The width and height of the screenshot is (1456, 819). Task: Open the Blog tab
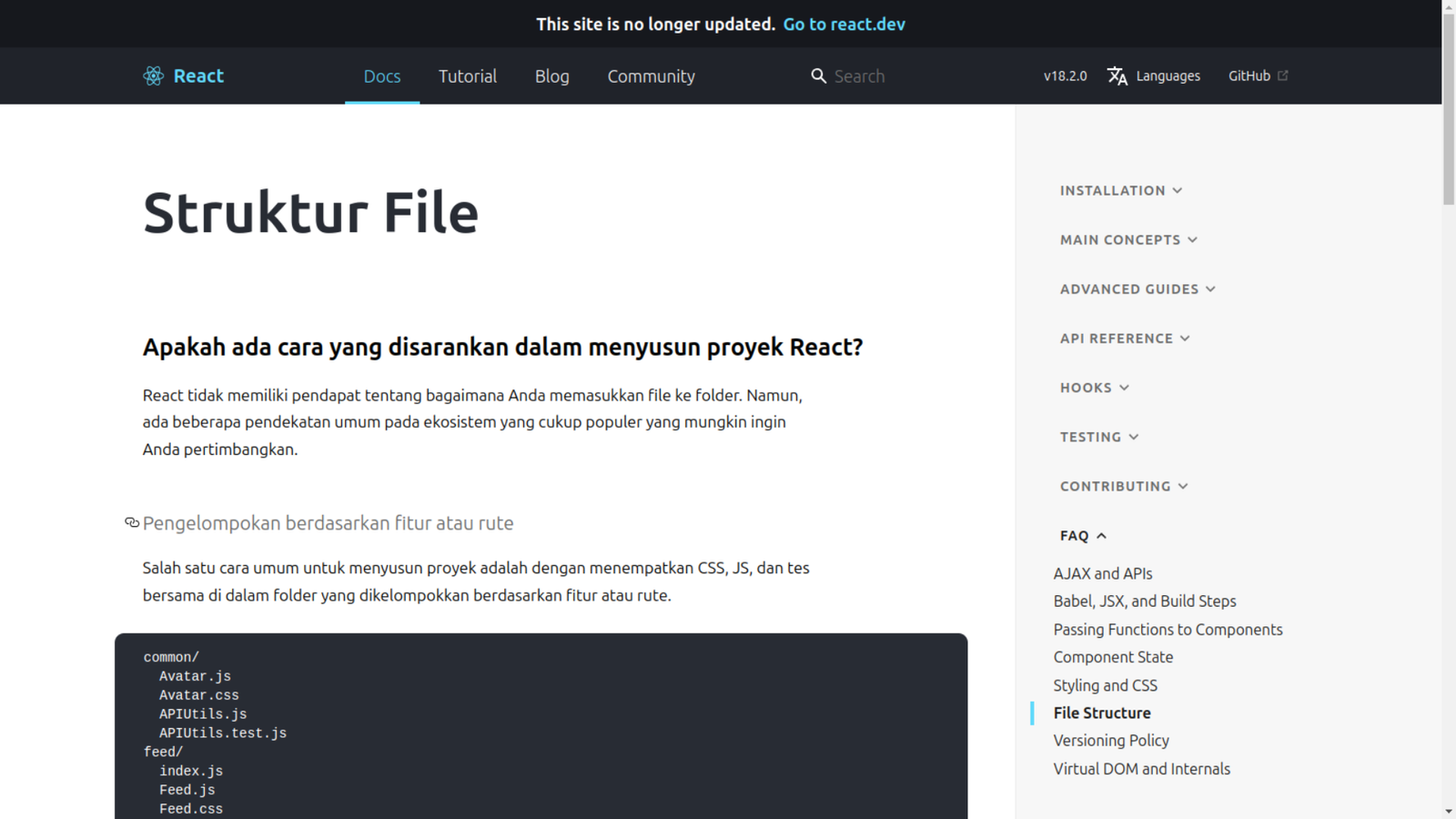[551, 76]
